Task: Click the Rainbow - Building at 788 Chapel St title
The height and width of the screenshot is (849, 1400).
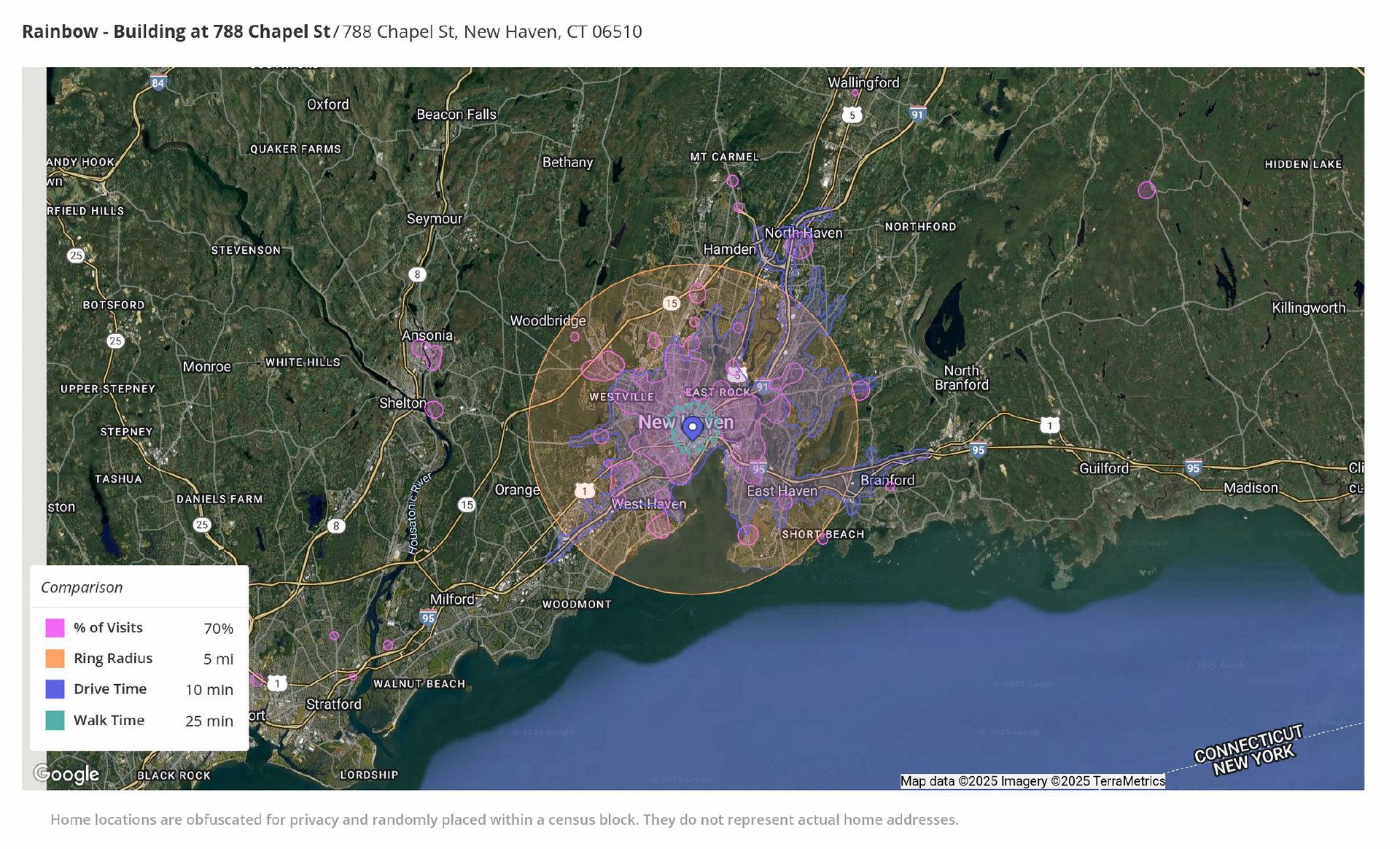Action: click(x=176, y=31)
